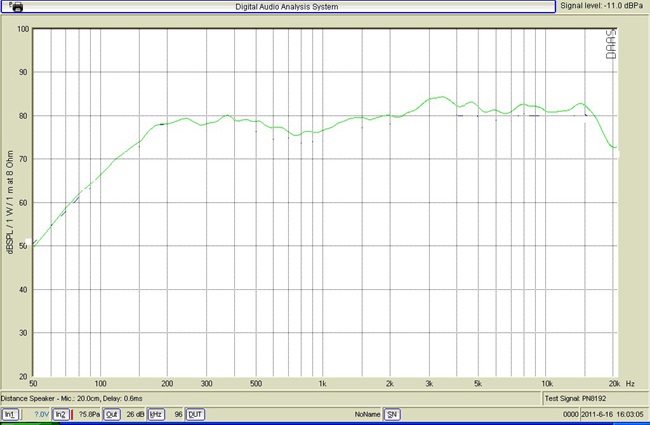Click the In2 input button

[61, 414]
